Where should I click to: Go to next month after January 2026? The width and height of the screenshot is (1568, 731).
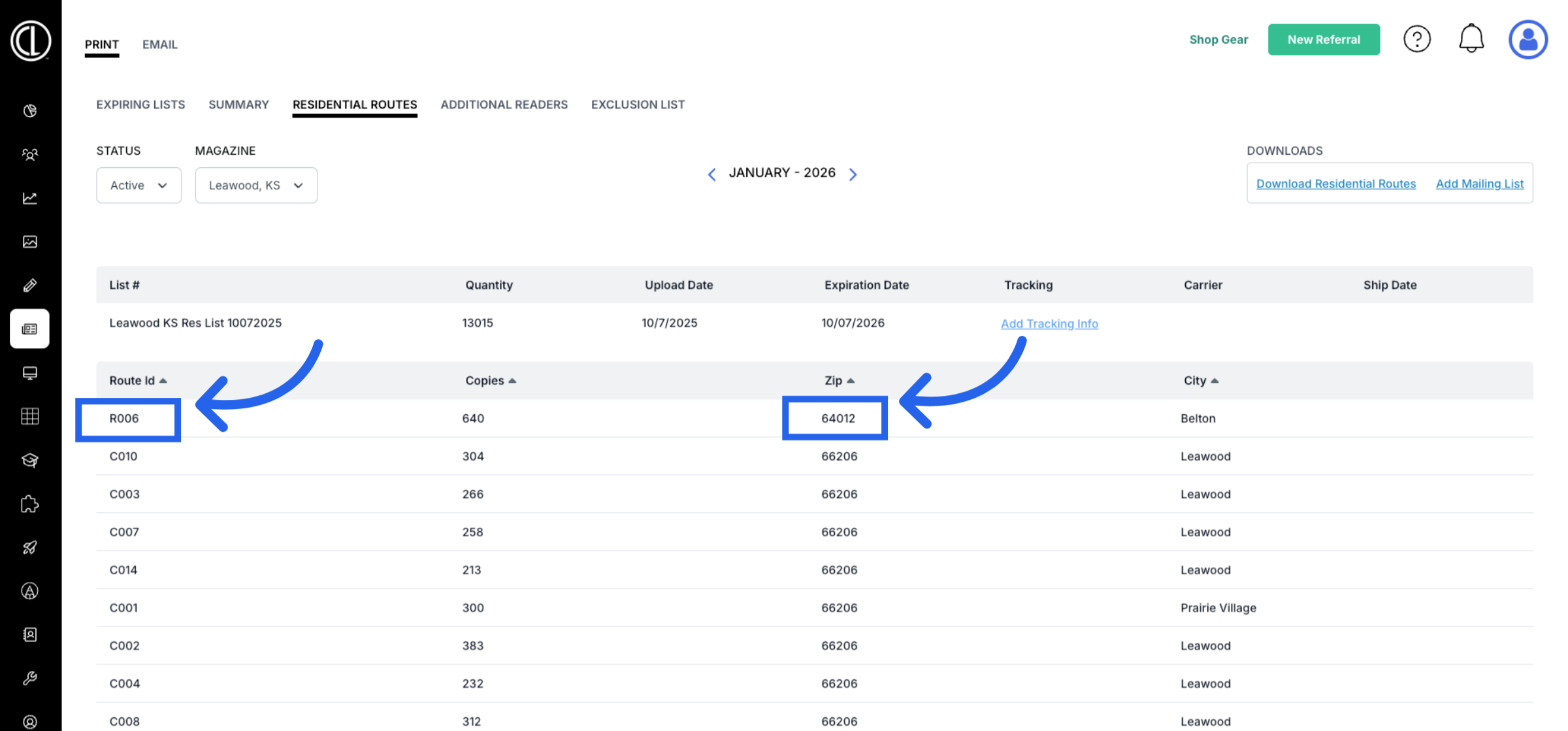pos(853,174)
